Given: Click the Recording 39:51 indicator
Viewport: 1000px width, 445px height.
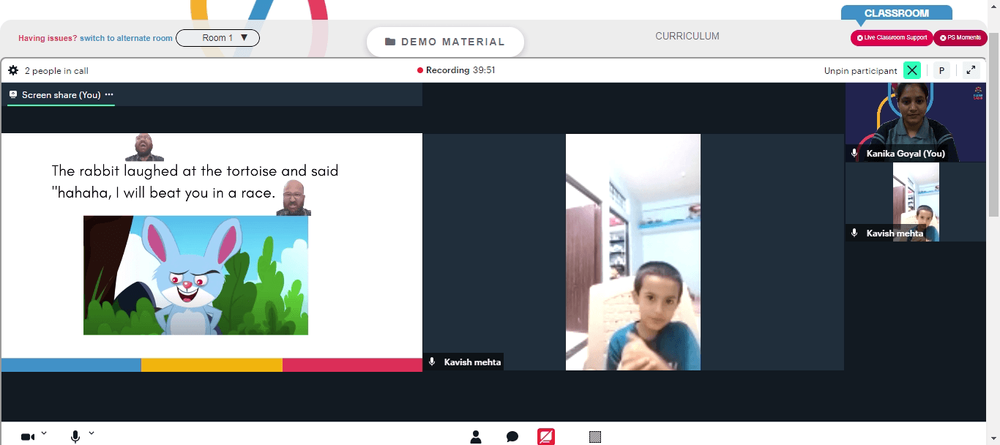Looking at the screenshot, I should [x=456, y=70].
